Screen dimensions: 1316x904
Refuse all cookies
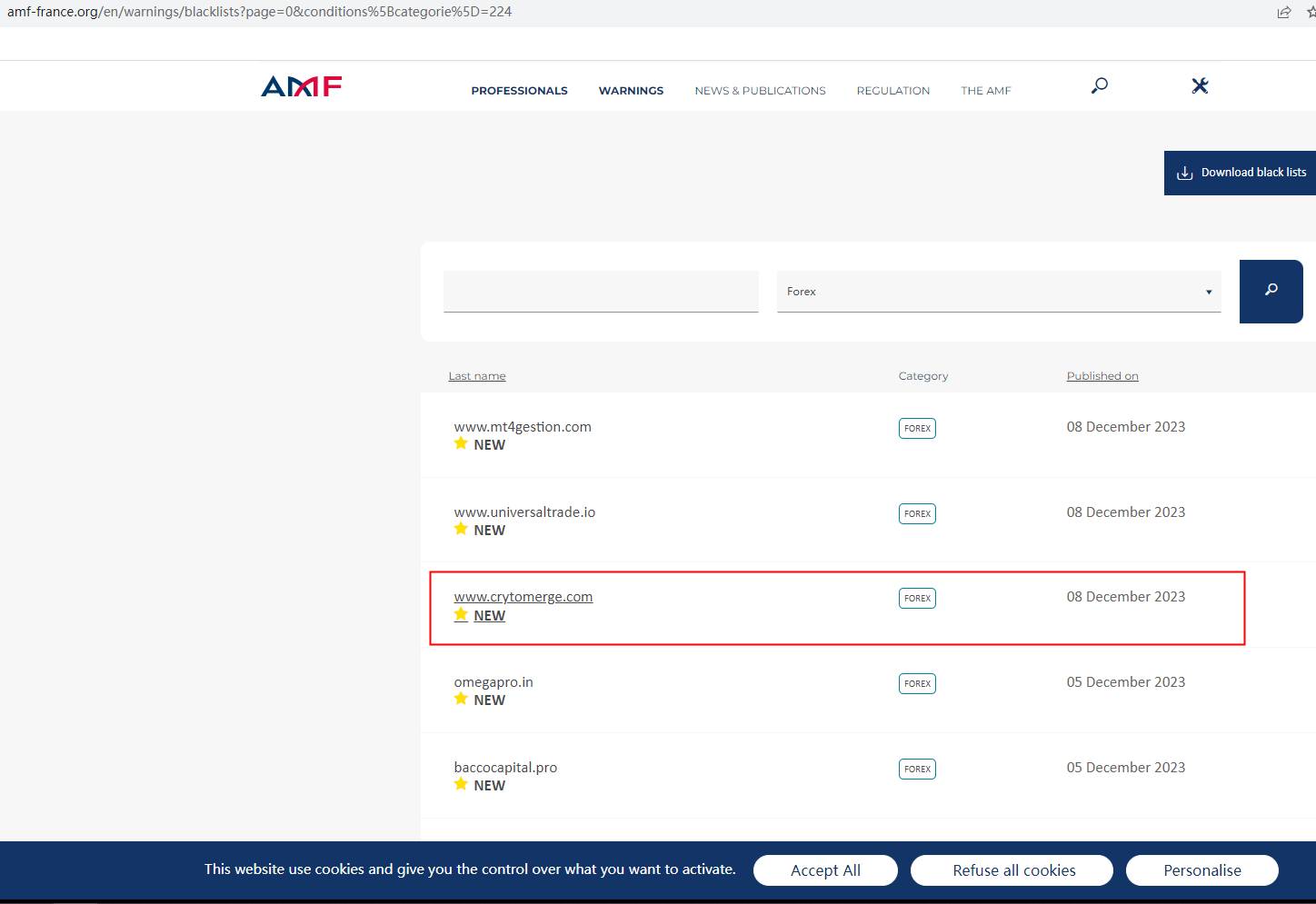click(1013, 870)
